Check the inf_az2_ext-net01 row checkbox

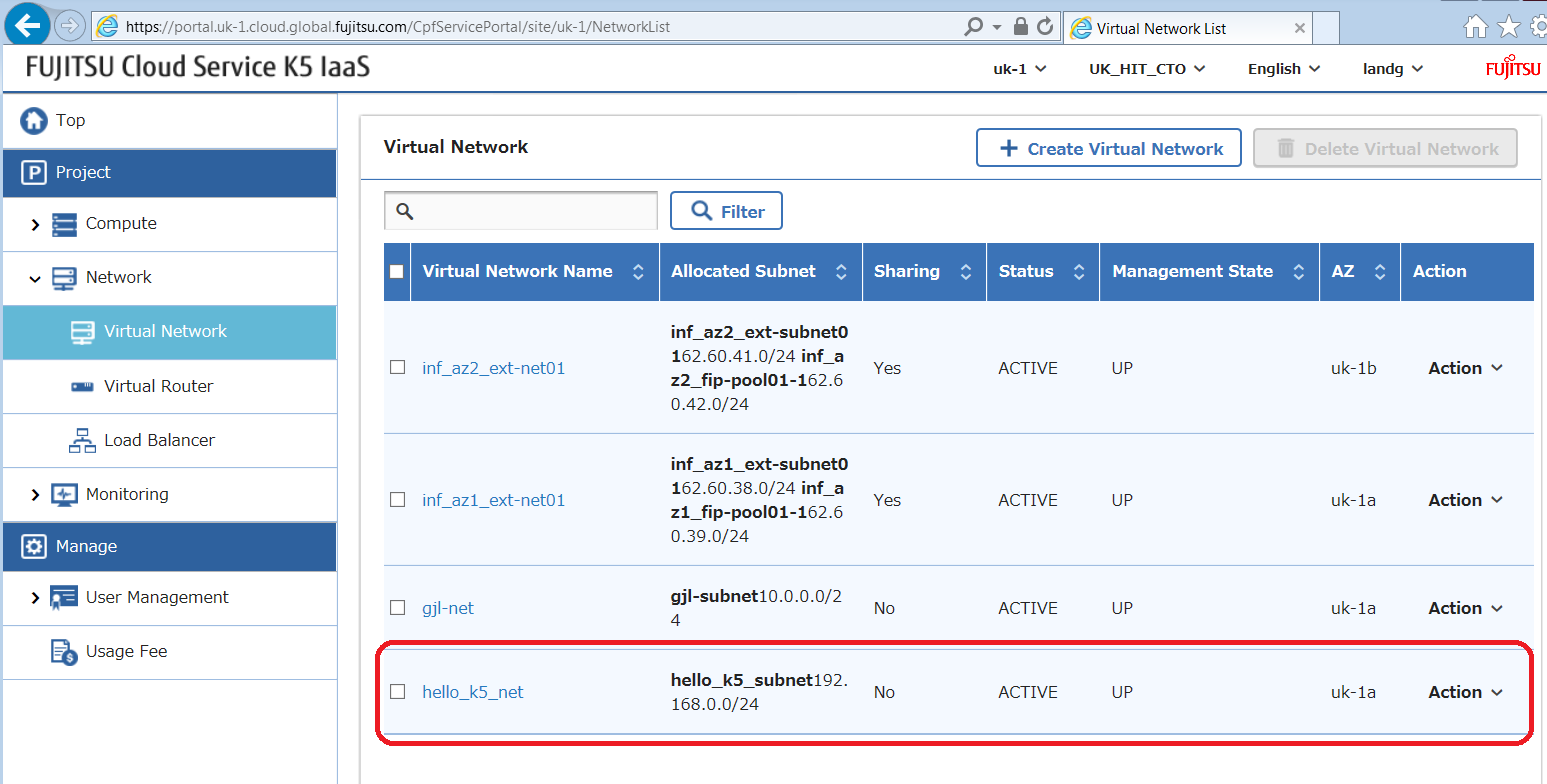click(397, 367)
